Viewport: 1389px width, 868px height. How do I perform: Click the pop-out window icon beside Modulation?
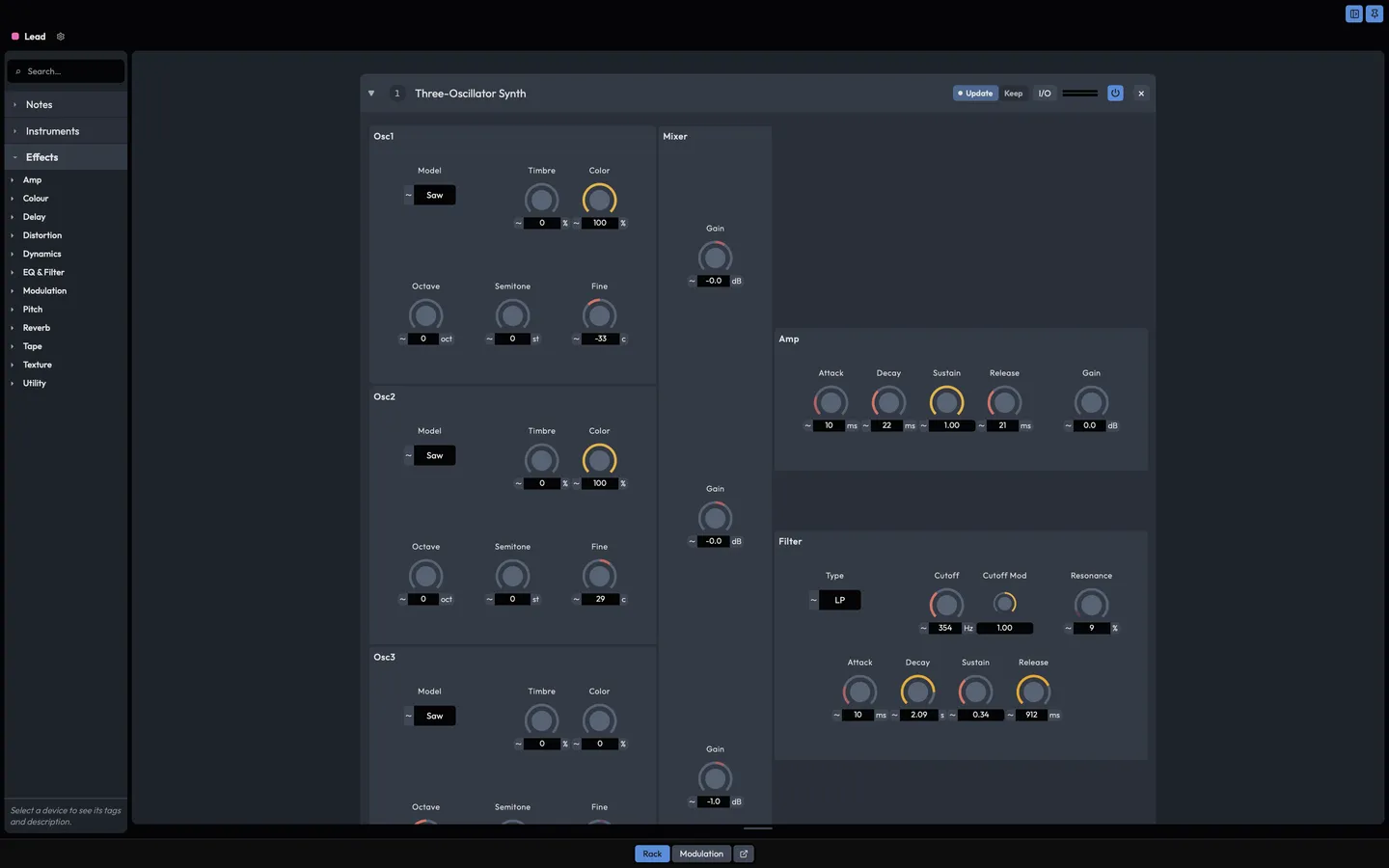tap(744, 854)
